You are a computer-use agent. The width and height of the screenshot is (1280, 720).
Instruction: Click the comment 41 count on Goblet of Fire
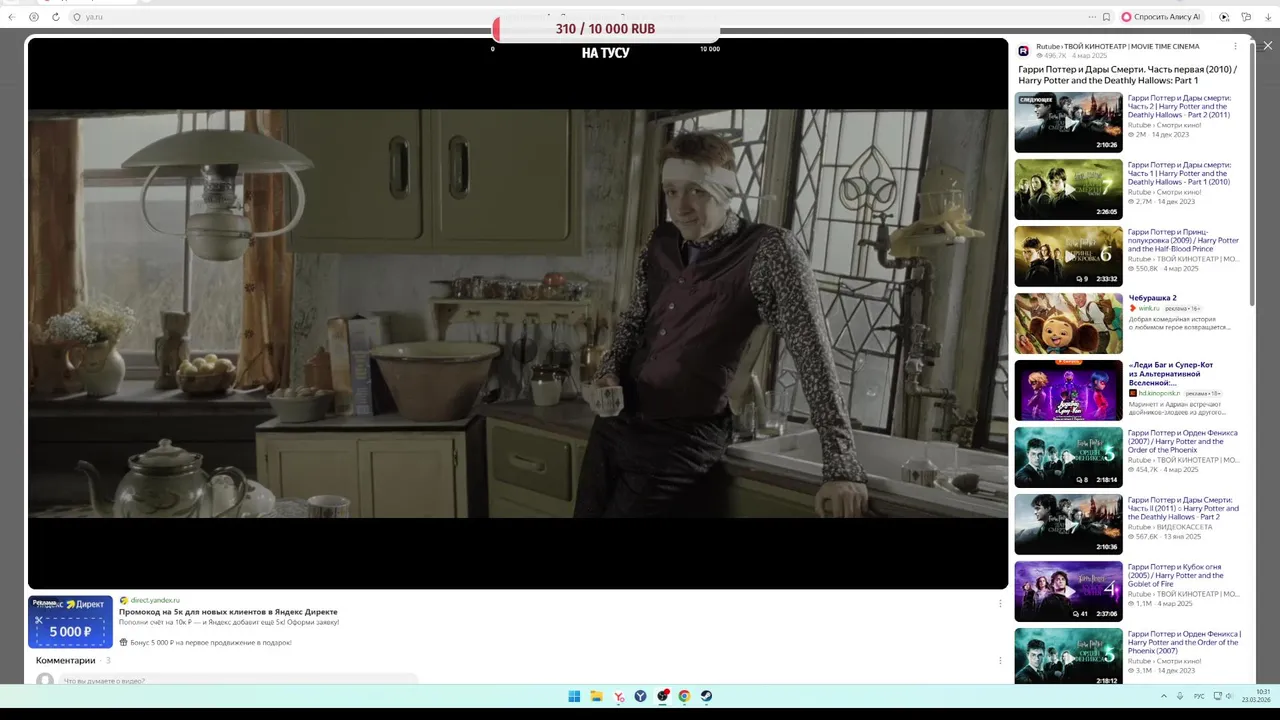pyautogui.click(x=1080, y=614)
